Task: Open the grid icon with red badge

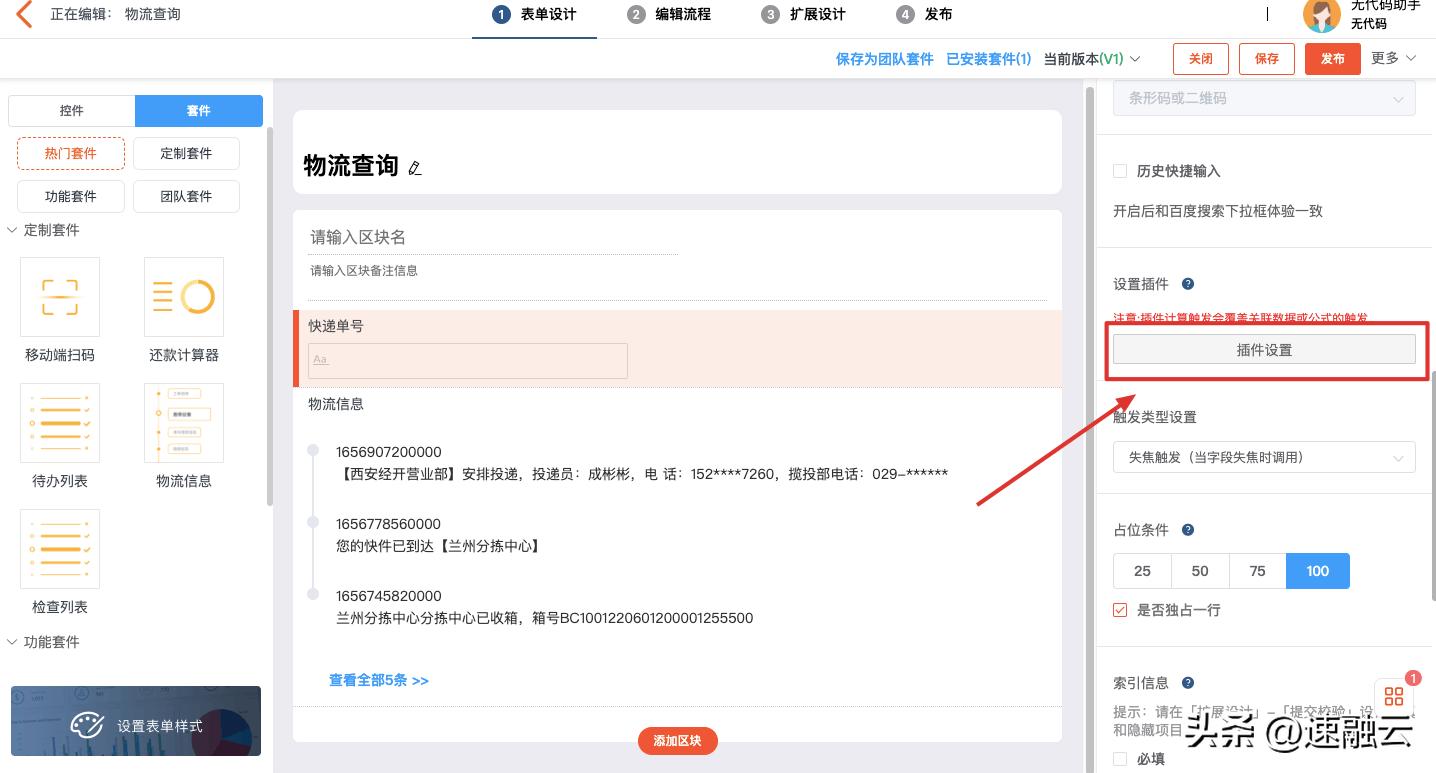Action: coord(1394,696)
